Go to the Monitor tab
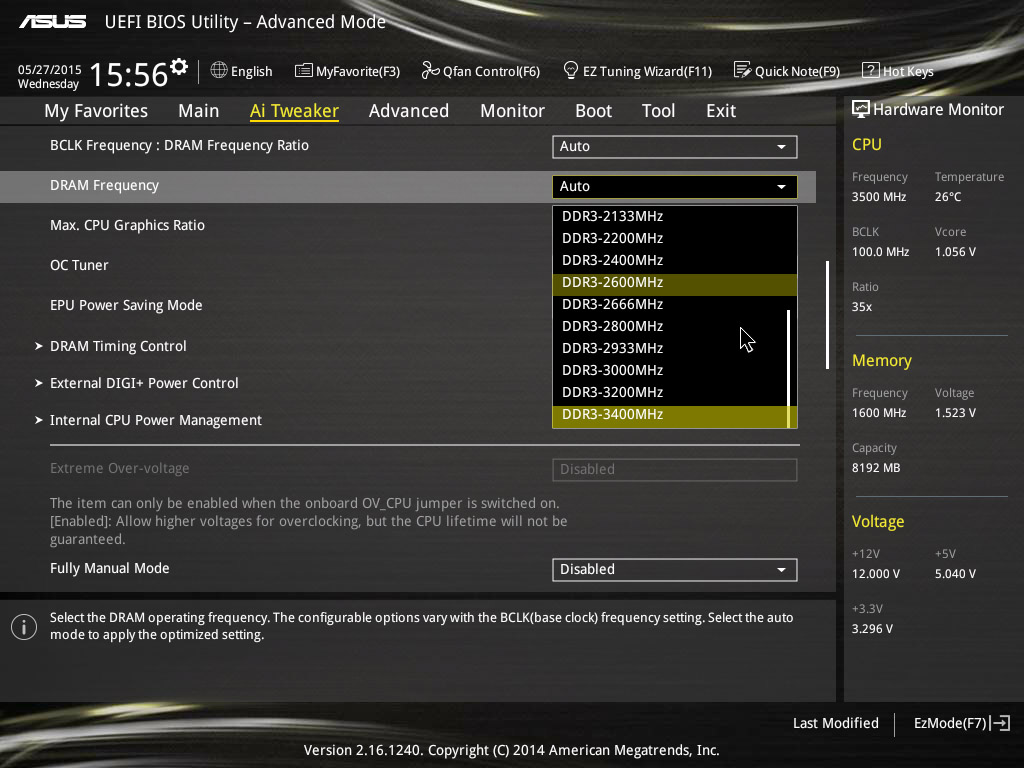The height and width of the screenshot is (768, 1024). coord(513,111)
